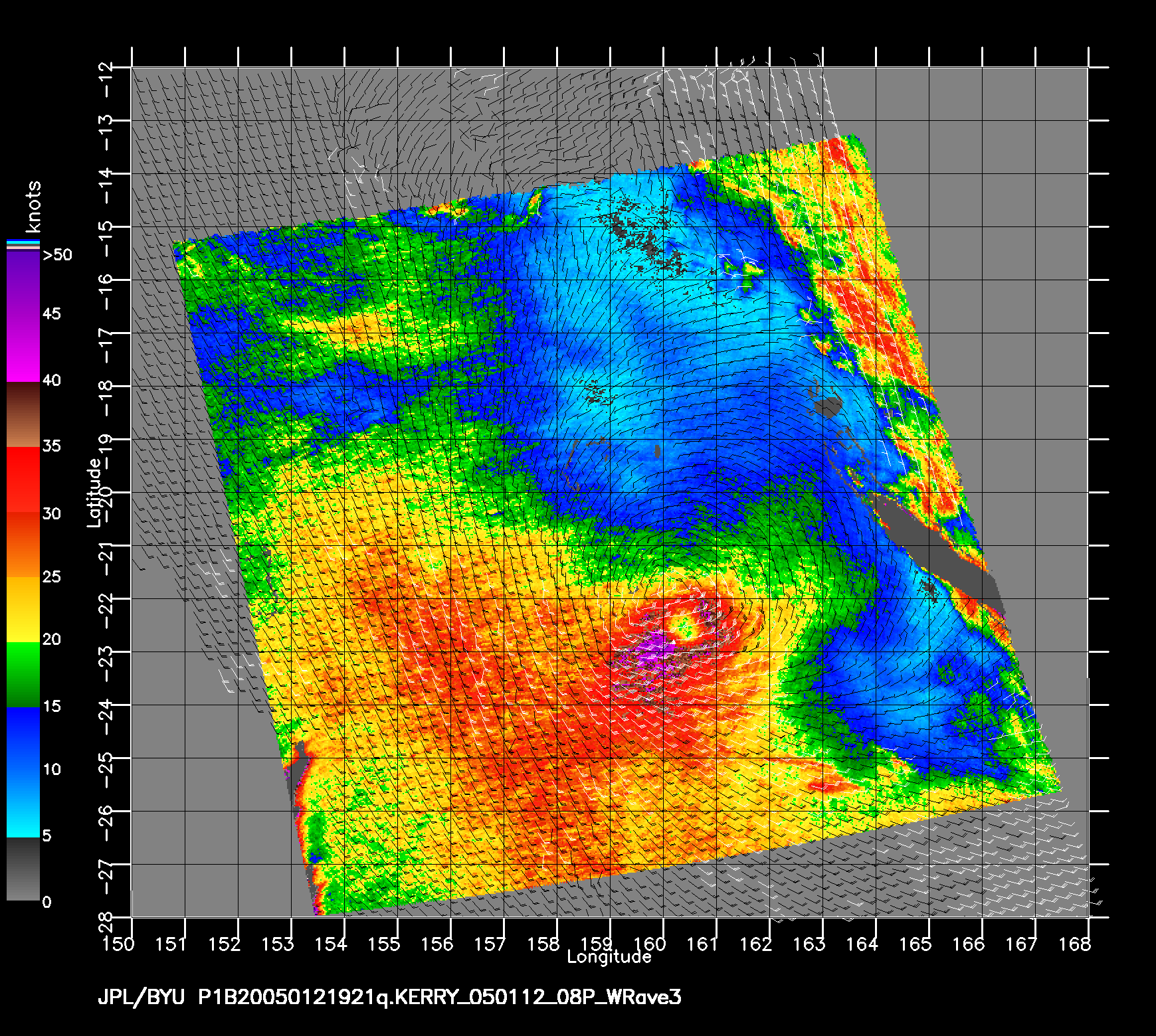Click the '161' longitude tick label
Screen dimensions: 1156x1036
coord(703,944)
